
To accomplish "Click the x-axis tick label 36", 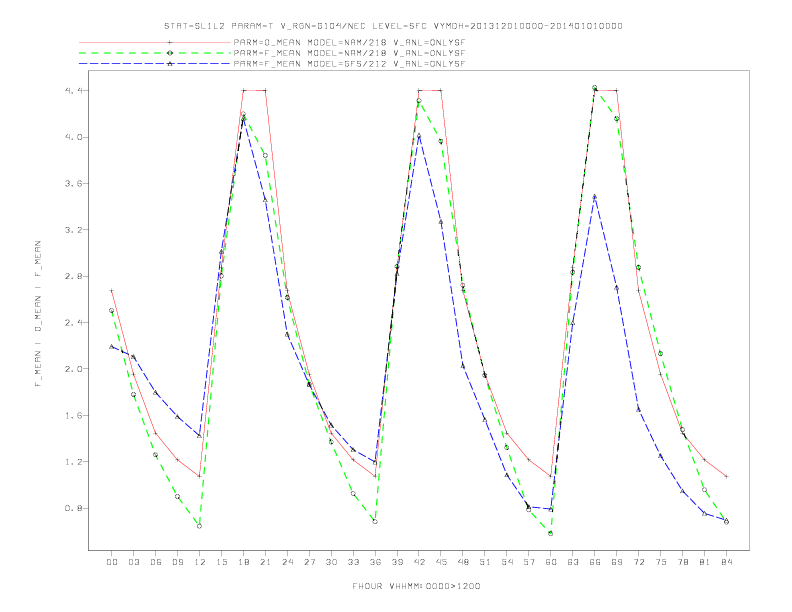I will [x=375, y=562].
